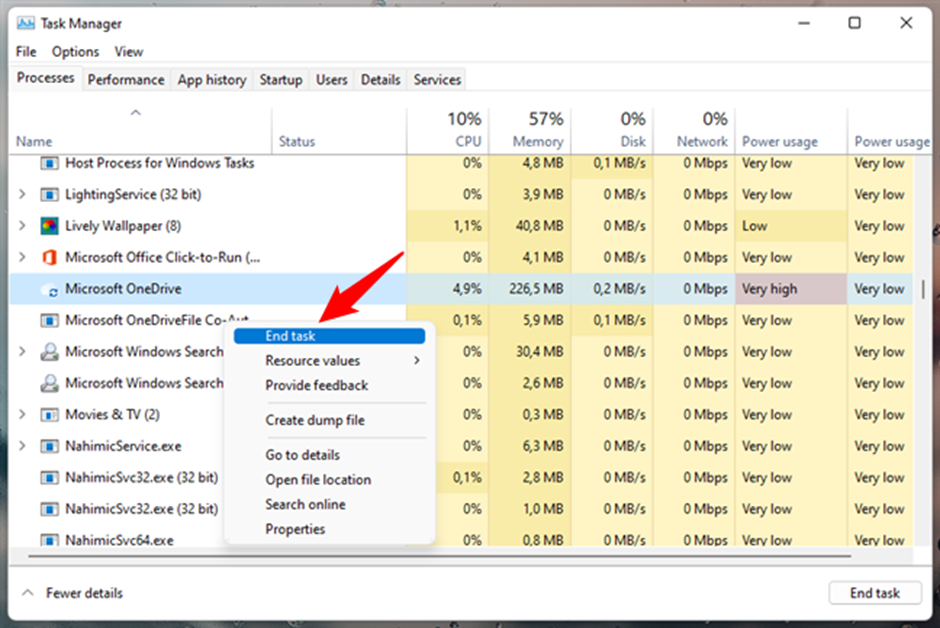The height and width of the screenshot is (628, 940).
Task: Click the End task button at bottom right
Action: pyautogui.click(x=875, y=593)
